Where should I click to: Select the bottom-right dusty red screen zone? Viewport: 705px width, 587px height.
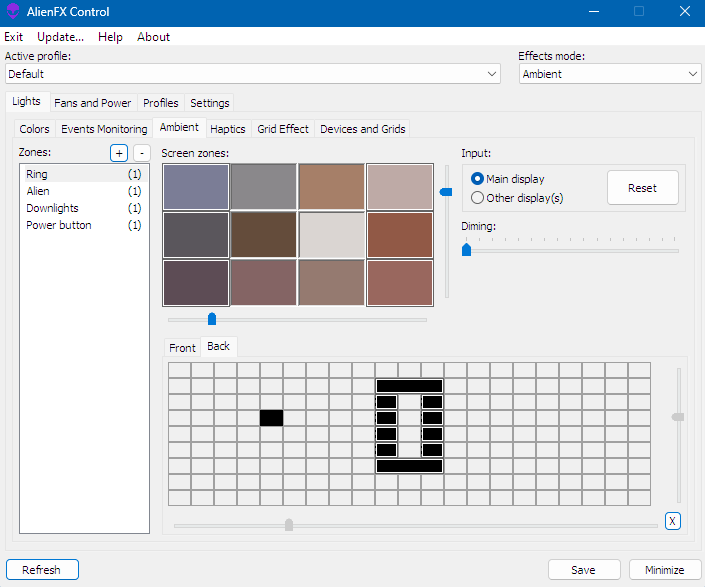[x=400, y=283]
